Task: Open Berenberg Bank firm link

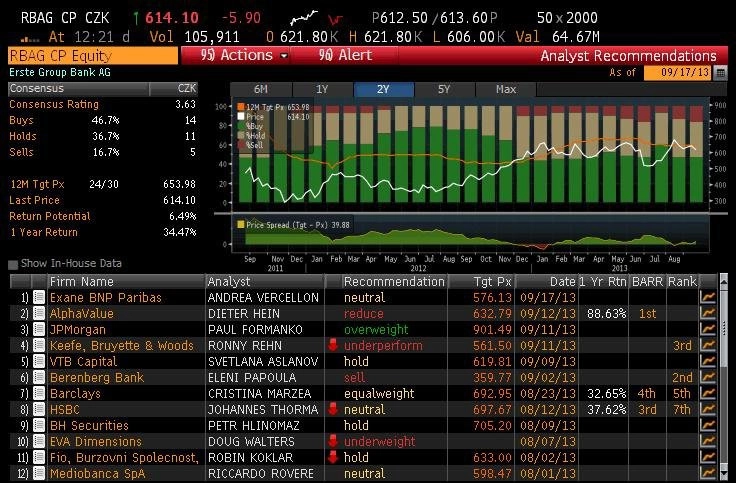Action: 97,377
